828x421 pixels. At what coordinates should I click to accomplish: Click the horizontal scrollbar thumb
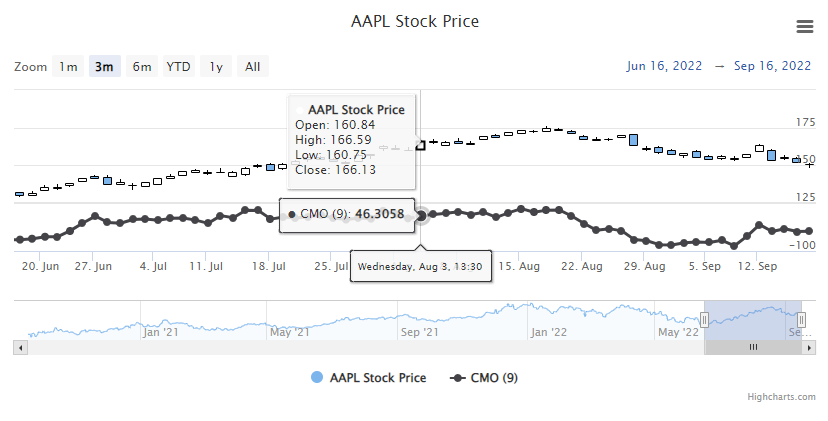[x=753, y=347]
